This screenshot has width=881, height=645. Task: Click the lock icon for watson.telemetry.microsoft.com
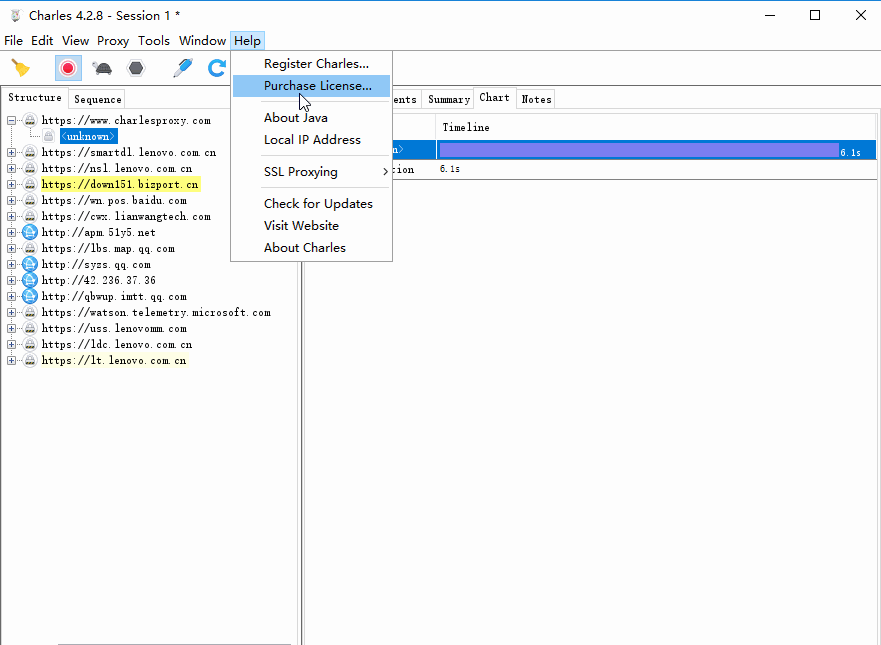click(30, 312)
